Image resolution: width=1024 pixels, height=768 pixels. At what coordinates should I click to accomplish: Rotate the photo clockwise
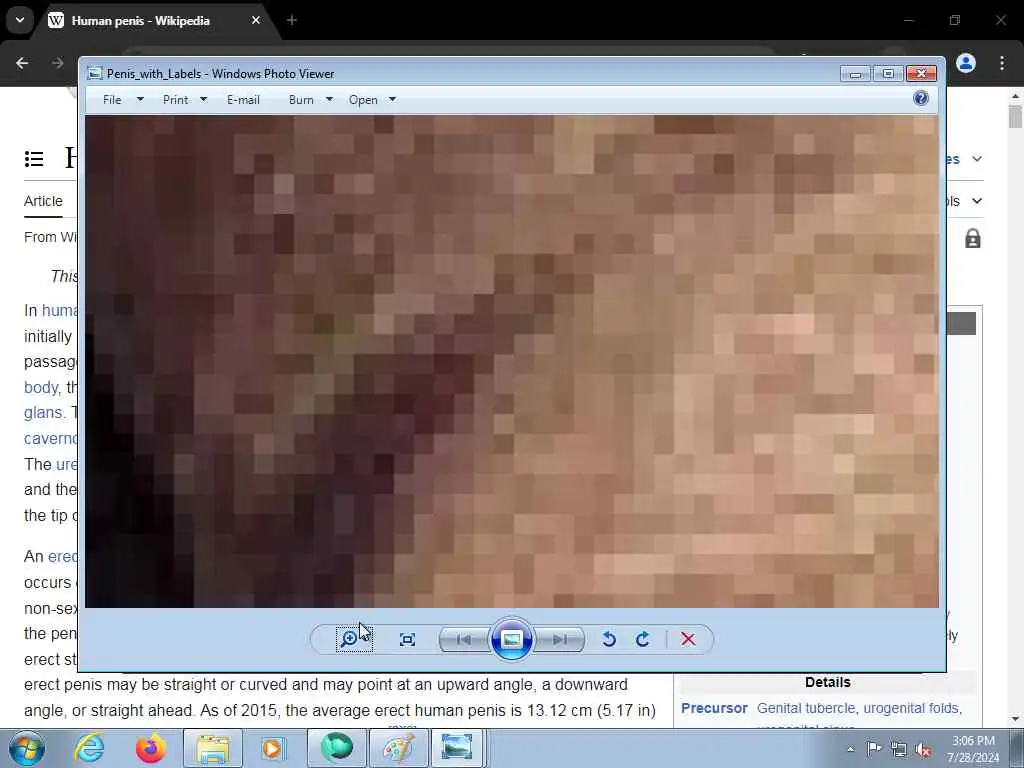[643, 639]
